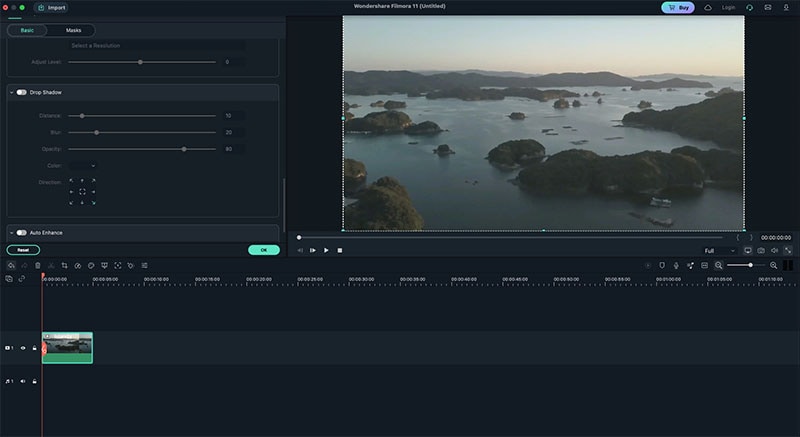Click the Adjust Level slider

[x=142, y=62]
